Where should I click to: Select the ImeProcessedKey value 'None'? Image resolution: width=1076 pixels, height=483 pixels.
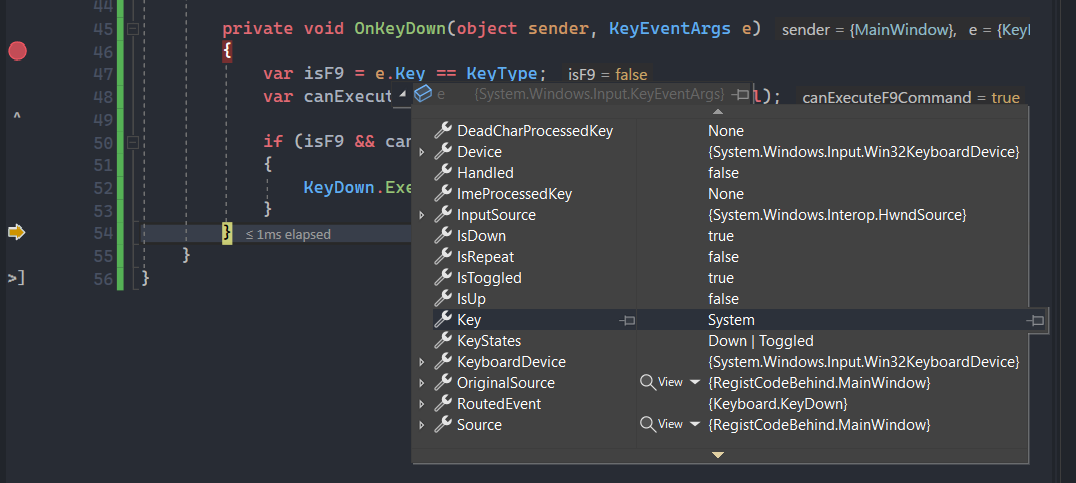coord(725,194)
